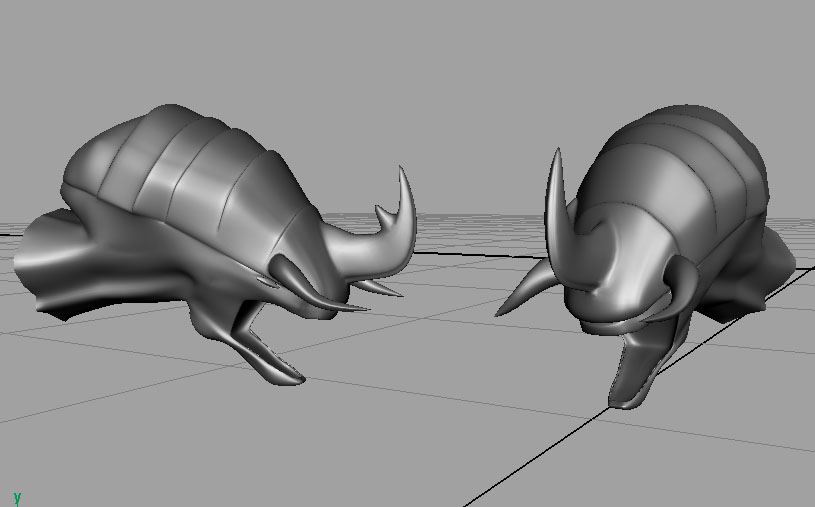Click the green Y axis indicator
The height and width of the screenshot is (507, 815).
17,499
